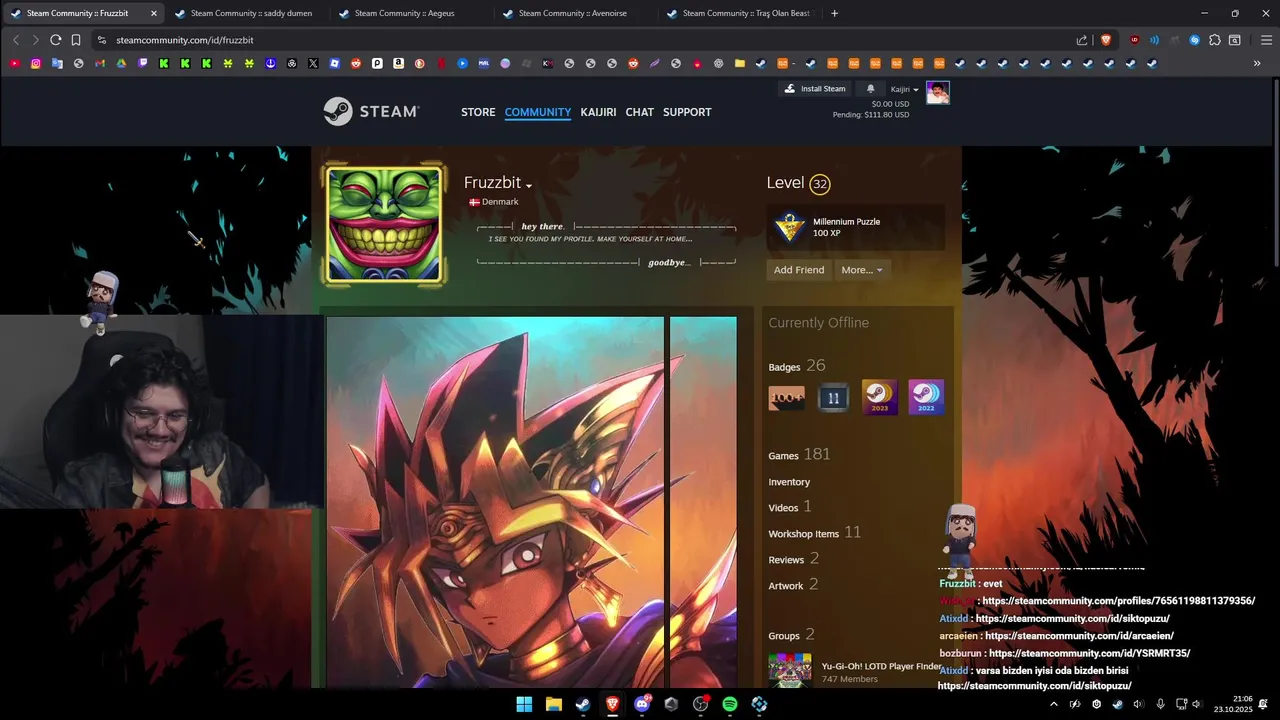Open File Explorer from the taskbar
The height and width of the screenshot is (720, 1280).
pos(553,704)
